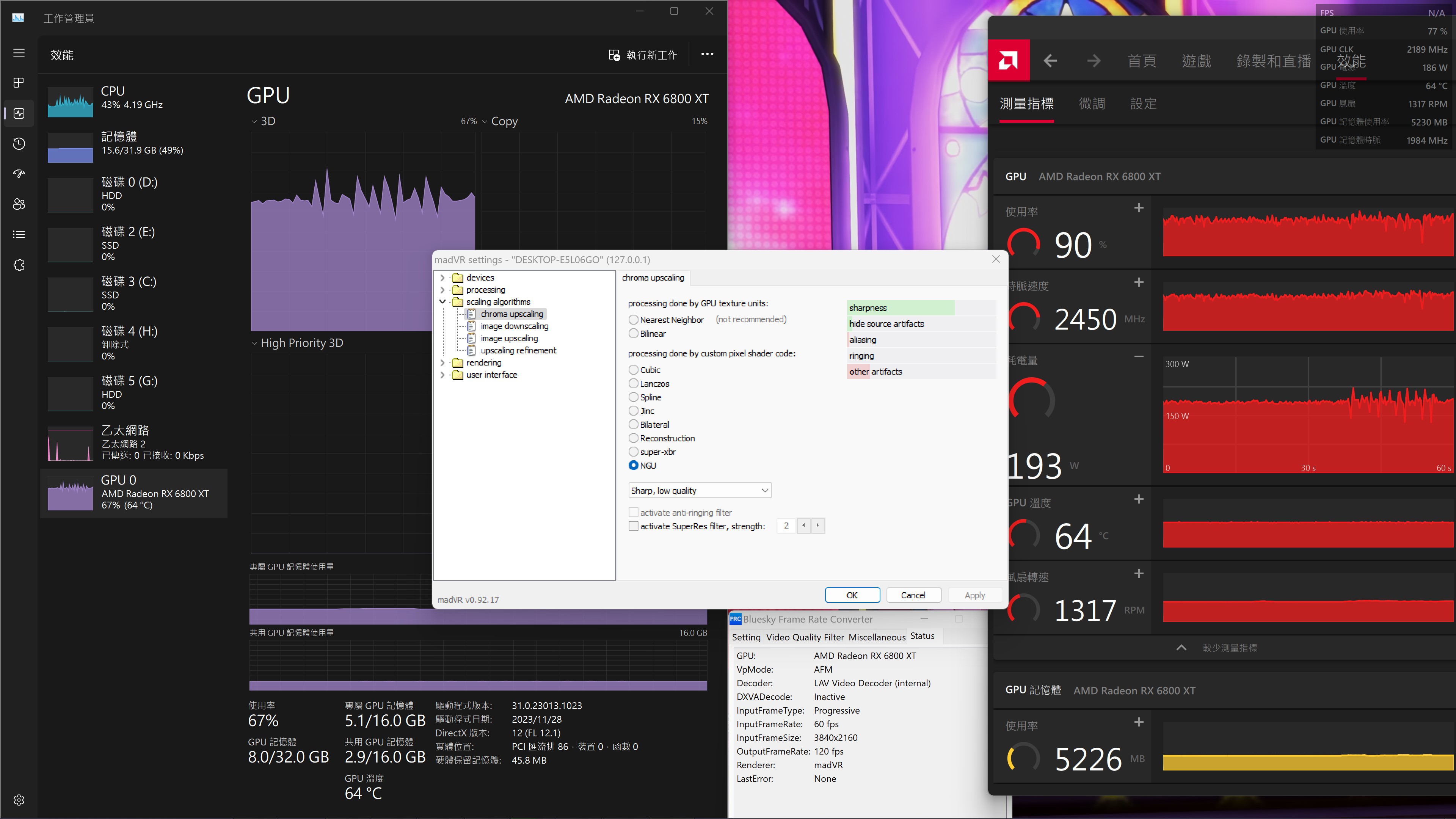
Task: Open Task Manager settings gear icon
Action: (19, 800)
